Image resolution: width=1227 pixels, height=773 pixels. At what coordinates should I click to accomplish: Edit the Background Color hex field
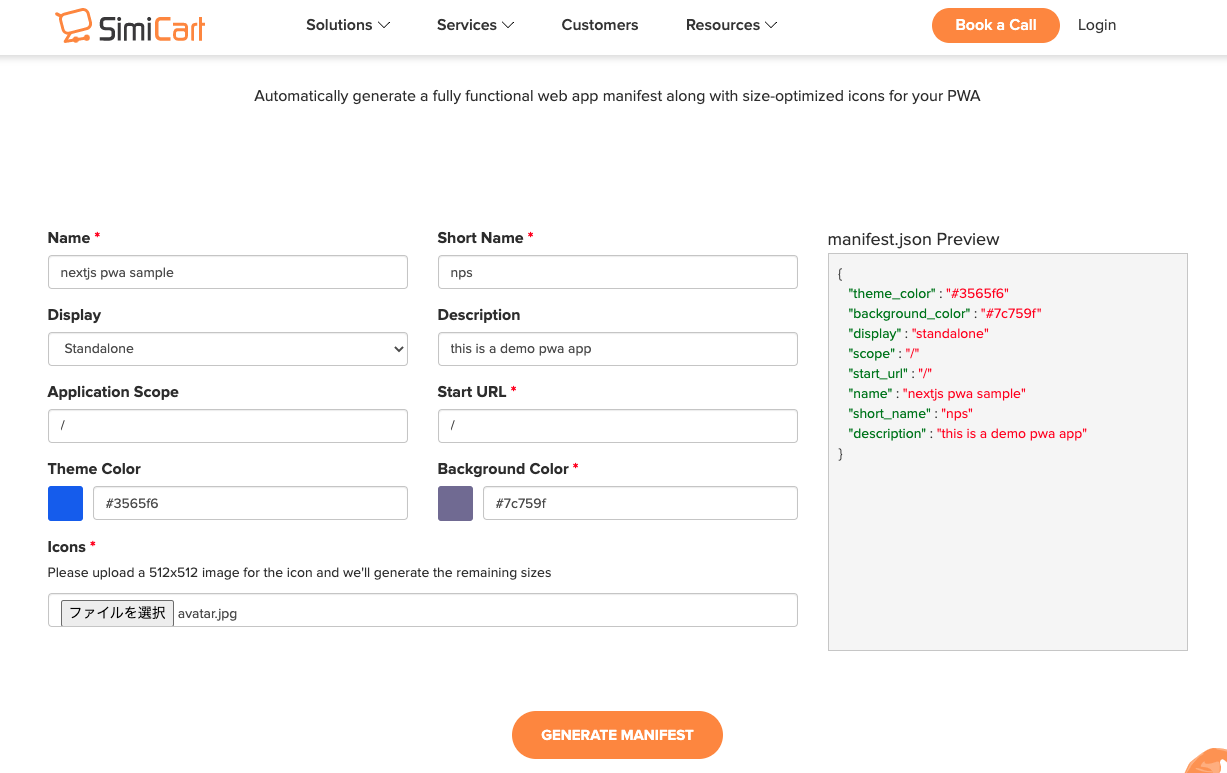point(640,503)
